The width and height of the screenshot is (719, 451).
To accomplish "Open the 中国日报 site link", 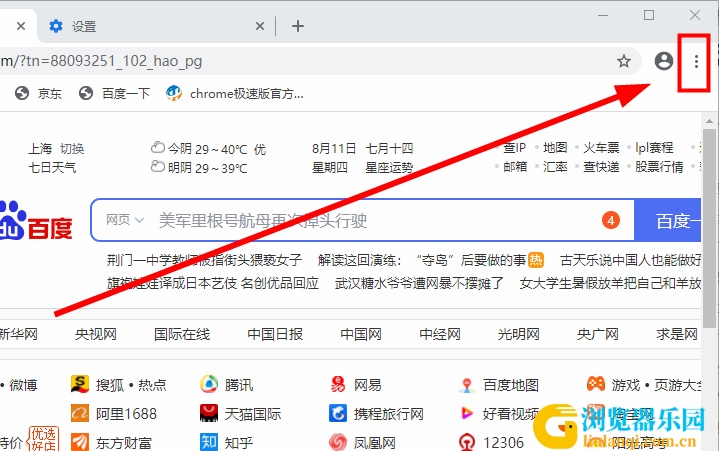I will 275,334.
